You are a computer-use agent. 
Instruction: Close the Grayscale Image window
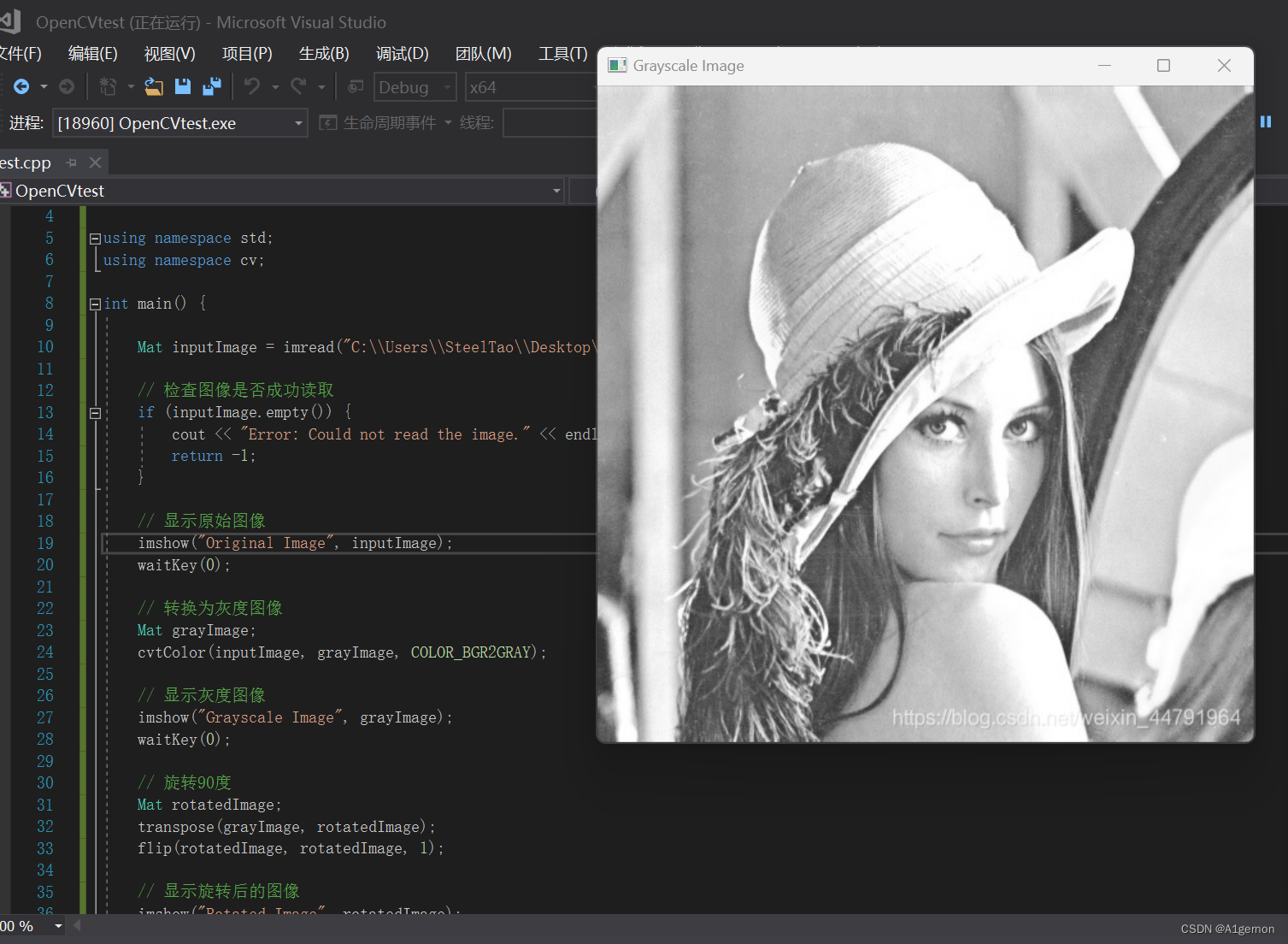coord(1224,66)
